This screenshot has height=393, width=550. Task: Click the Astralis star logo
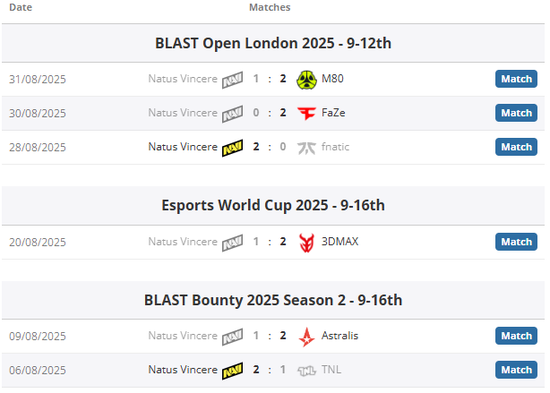(307, 337)
